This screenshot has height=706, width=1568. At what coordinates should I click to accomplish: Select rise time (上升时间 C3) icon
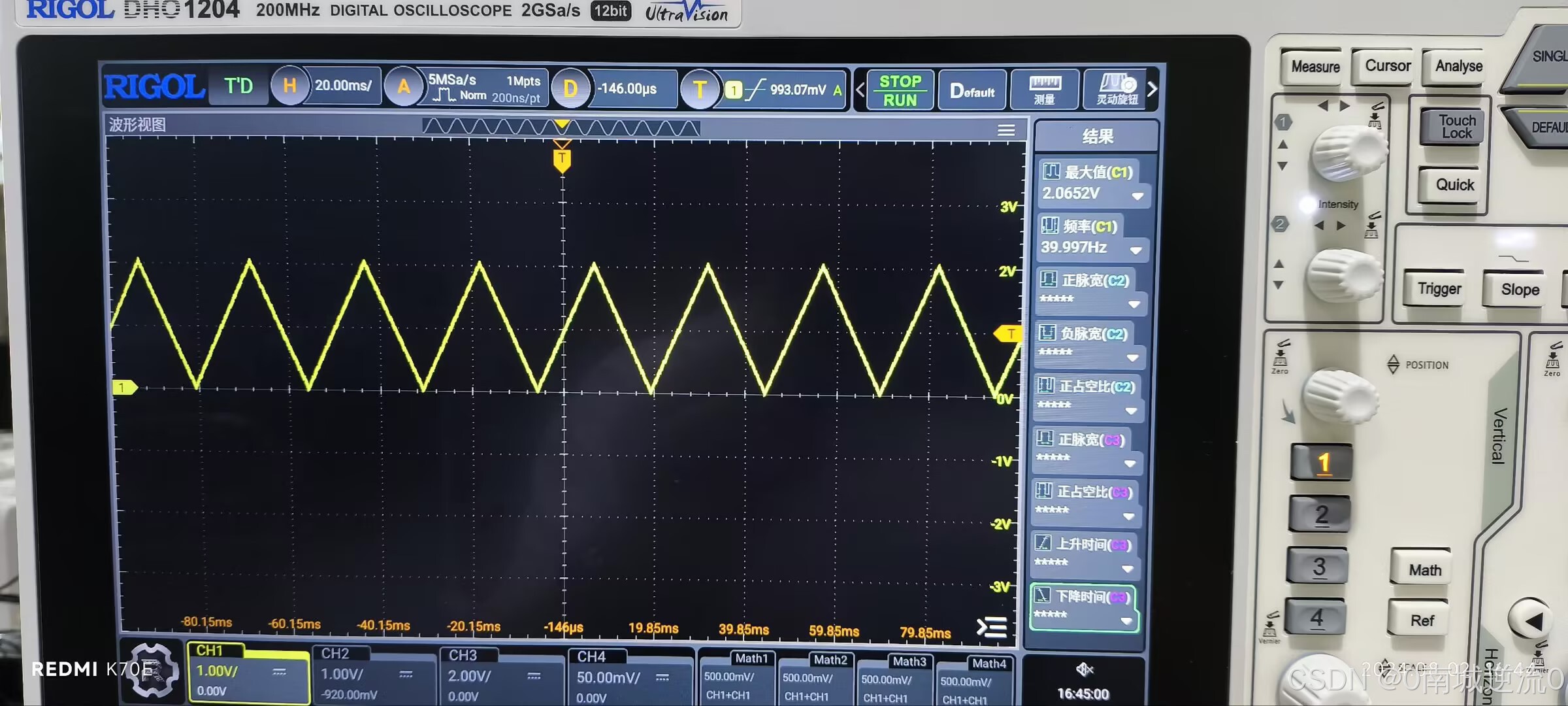[1043, 543]
